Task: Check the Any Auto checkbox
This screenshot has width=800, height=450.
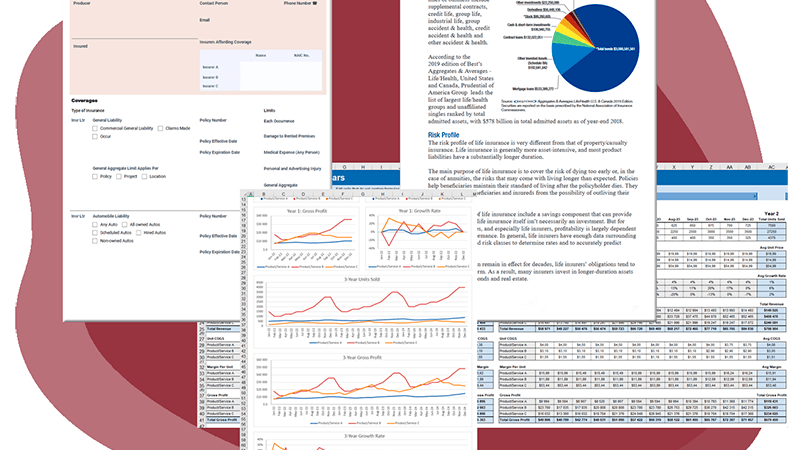Action: pos(95,224)
